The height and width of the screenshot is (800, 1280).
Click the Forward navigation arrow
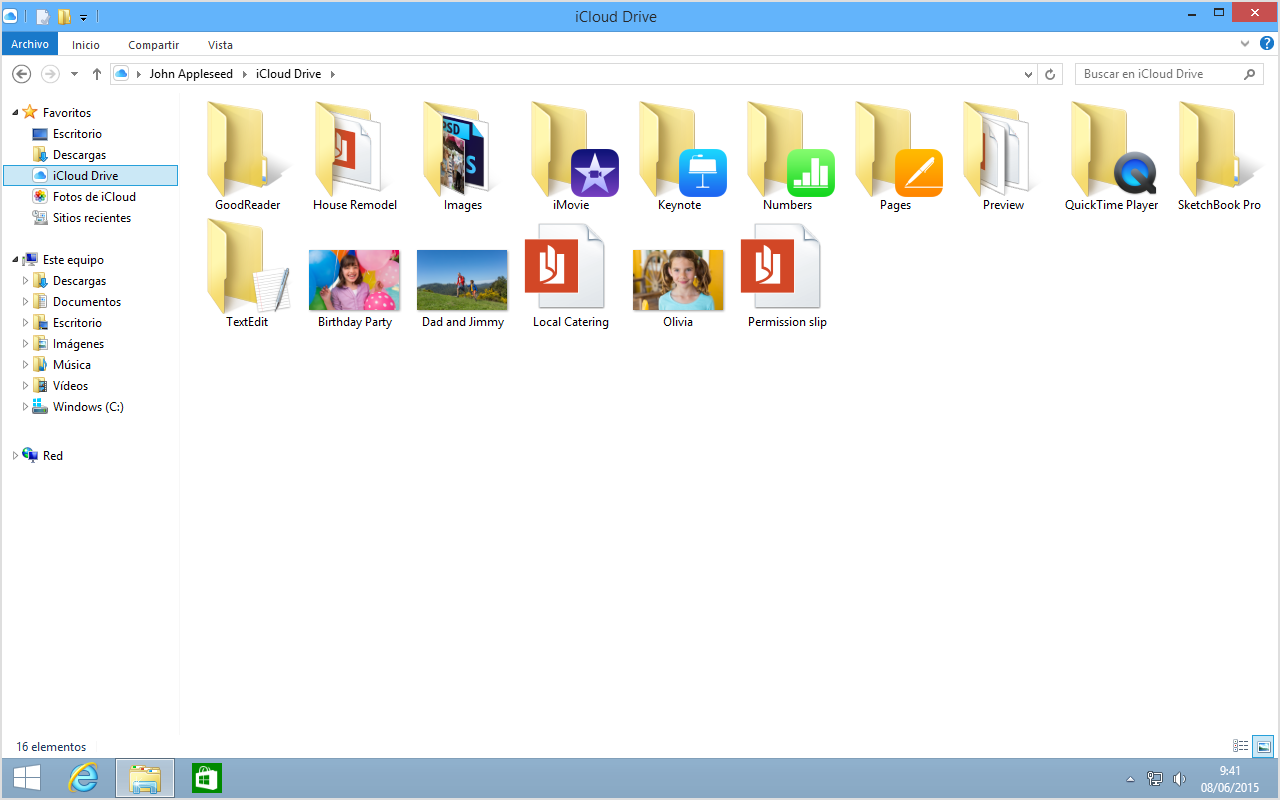50,74
